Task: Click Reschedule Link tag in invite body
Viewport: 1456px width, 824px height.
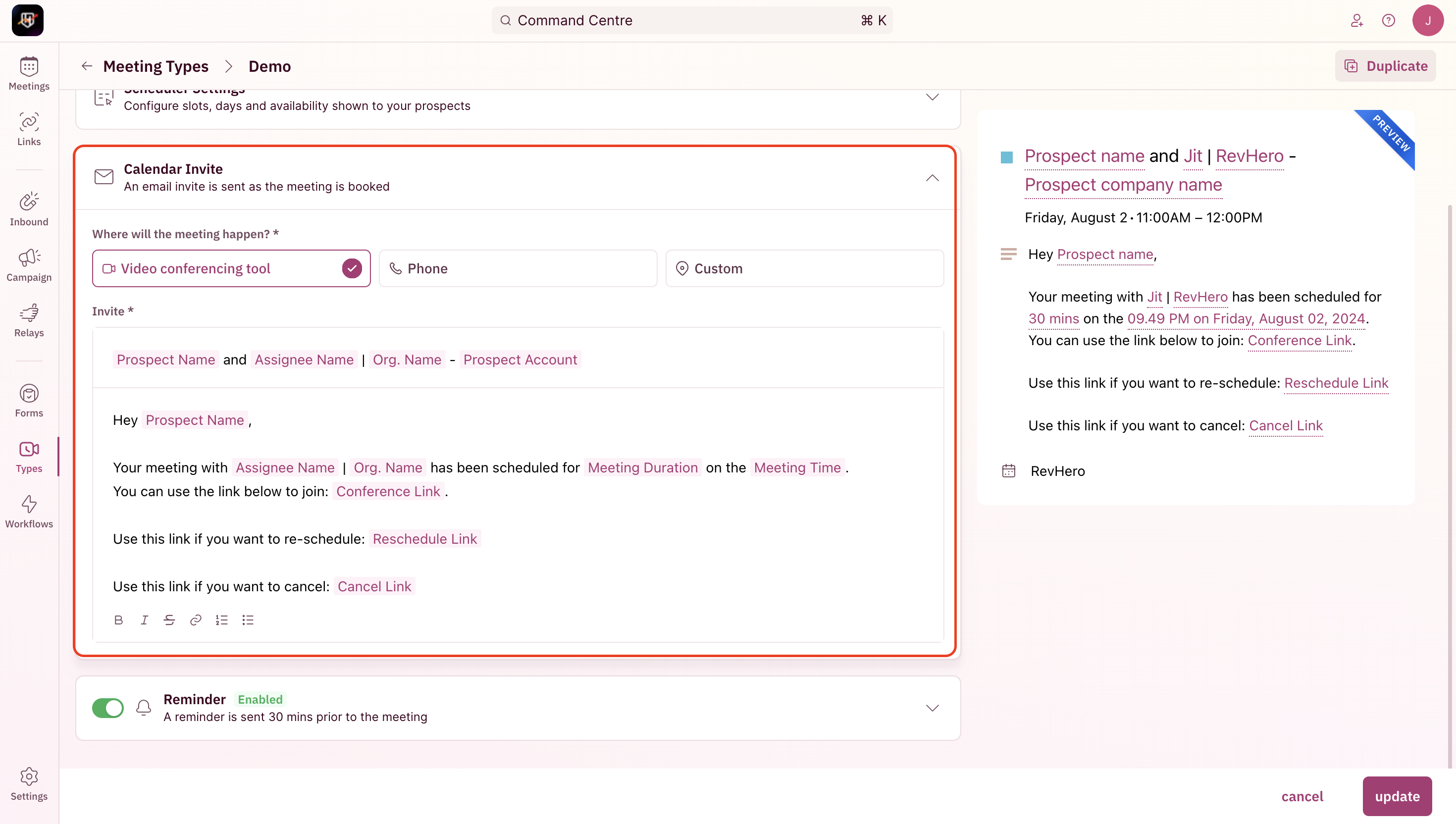Action: 425,539
